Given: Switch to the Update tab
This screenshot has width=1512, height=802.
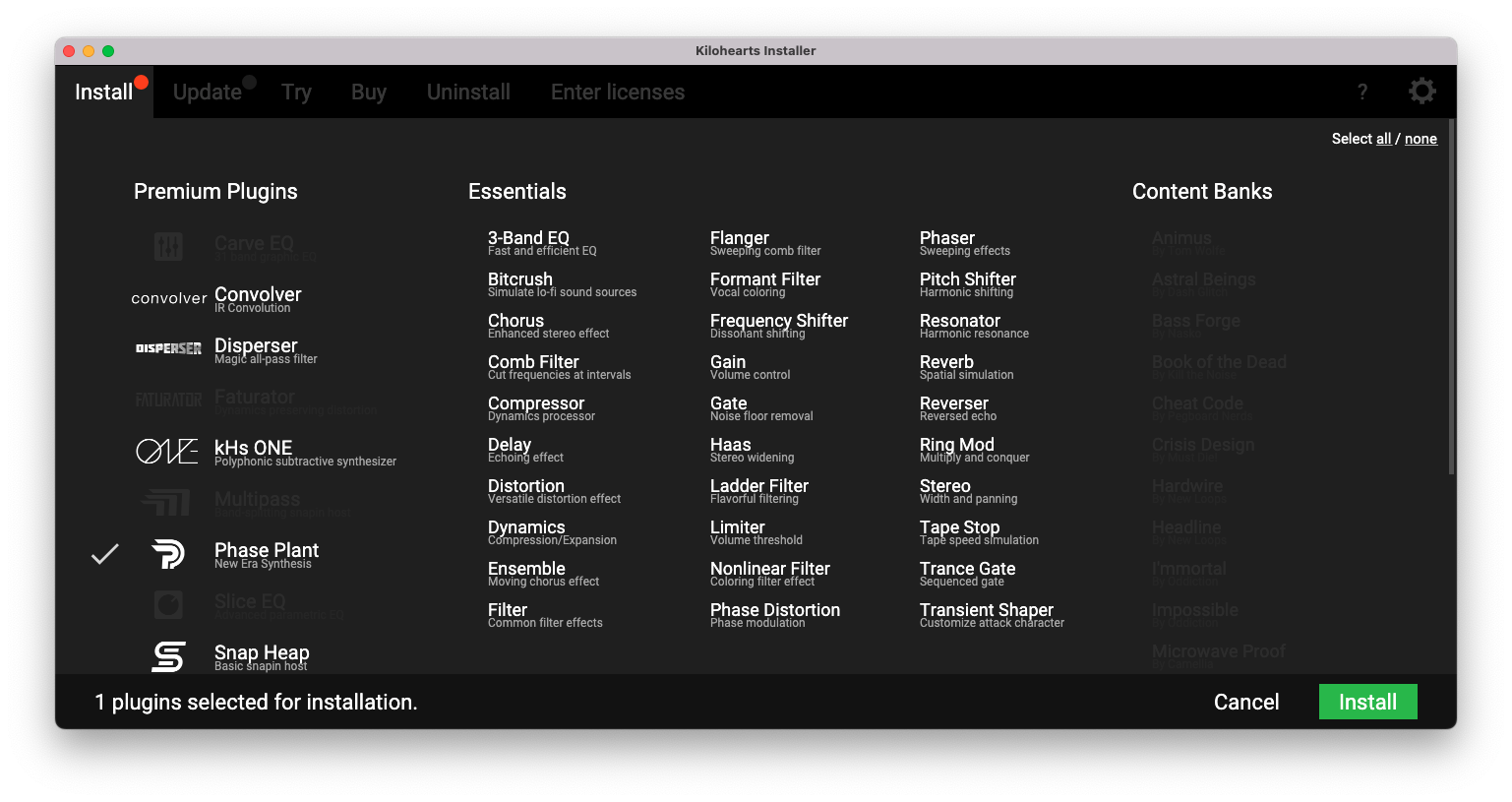Looking at the screenshot, I should pos(208,92).
